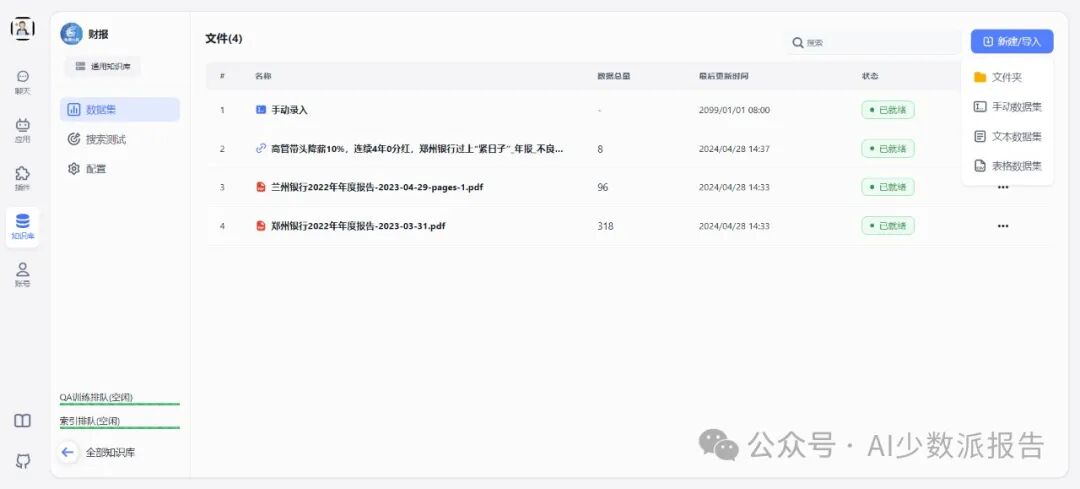Select the Knowledge base (知识库) database icon
Image resolution: width=1080 pixels, height=489 pixels.
coord(23,227)
